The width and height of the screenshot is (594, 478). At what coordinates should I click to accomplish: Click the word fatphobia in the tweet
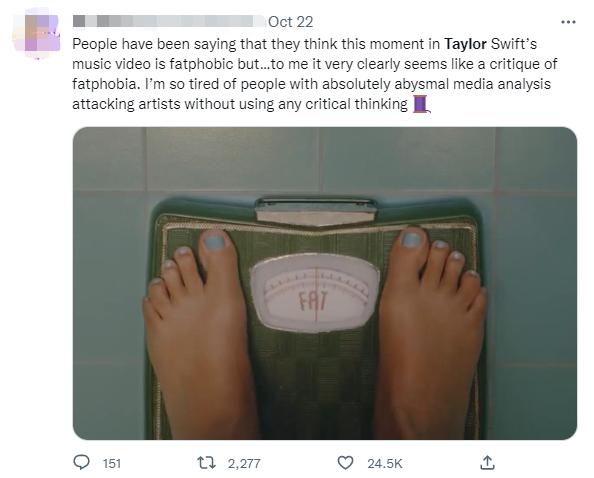coord(106,84)
